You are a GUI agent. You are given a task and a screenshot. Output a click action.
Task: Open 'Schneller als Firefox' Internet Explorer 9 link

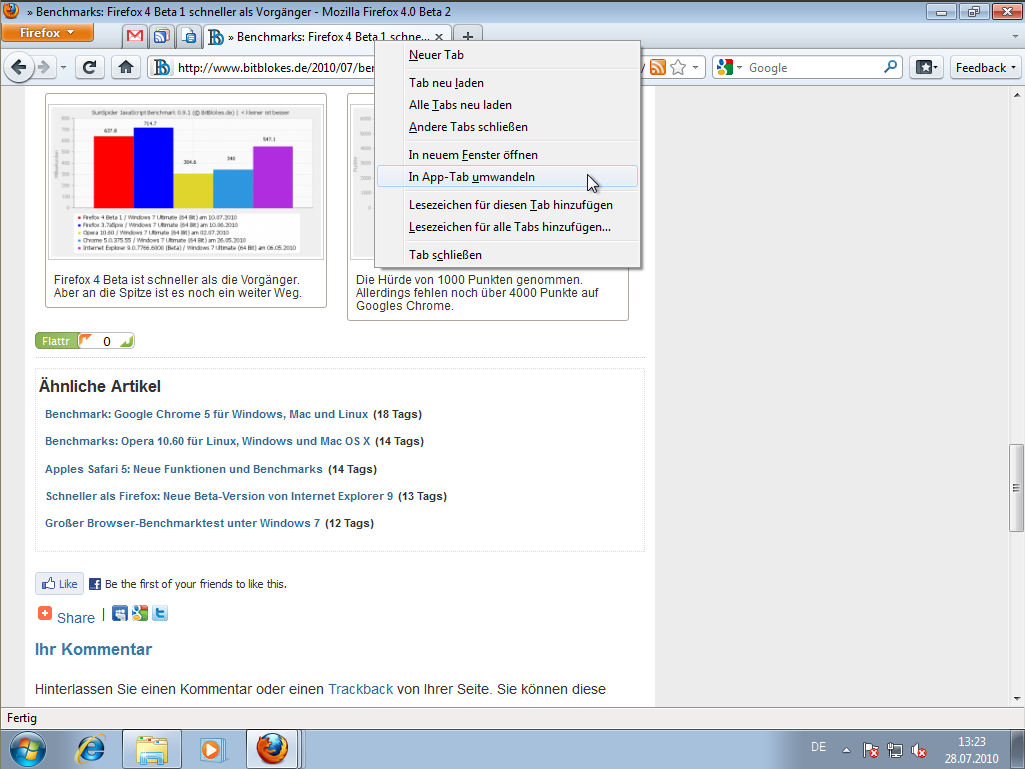point(220,496)
